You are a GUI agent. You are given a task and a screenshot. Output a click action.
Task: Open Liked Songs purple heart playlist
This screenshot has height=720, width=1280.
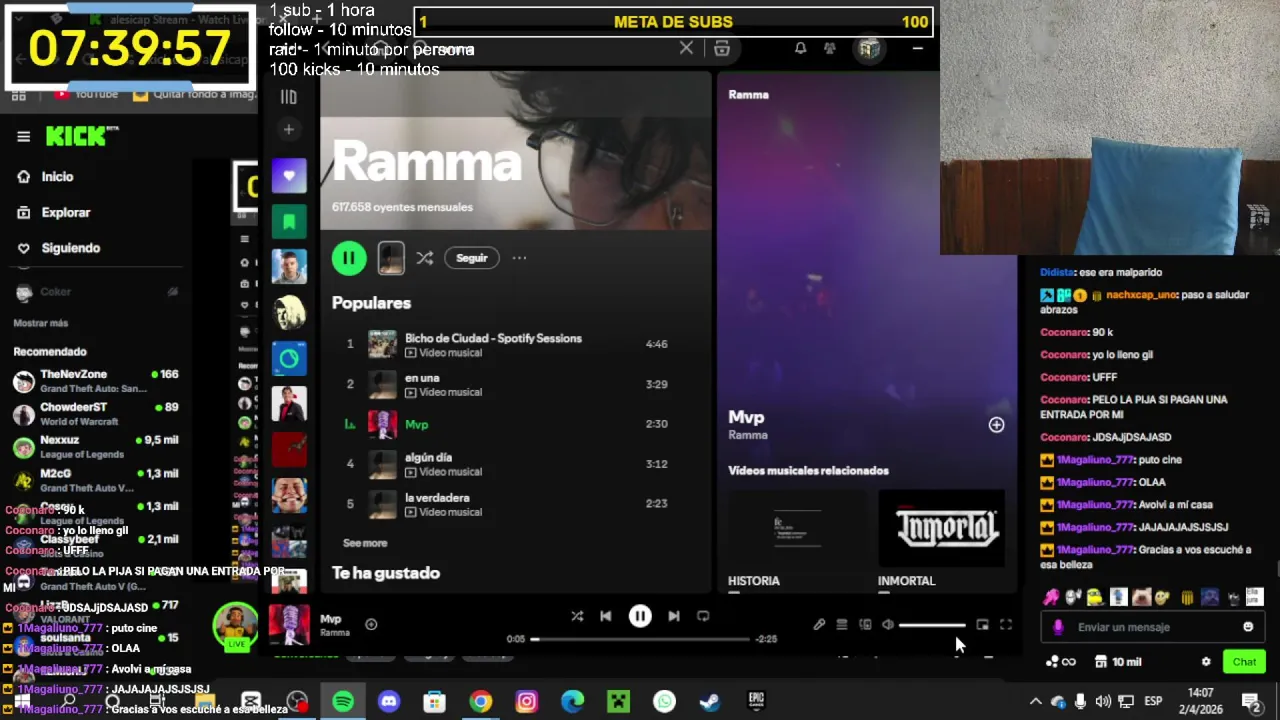(289, 176)
